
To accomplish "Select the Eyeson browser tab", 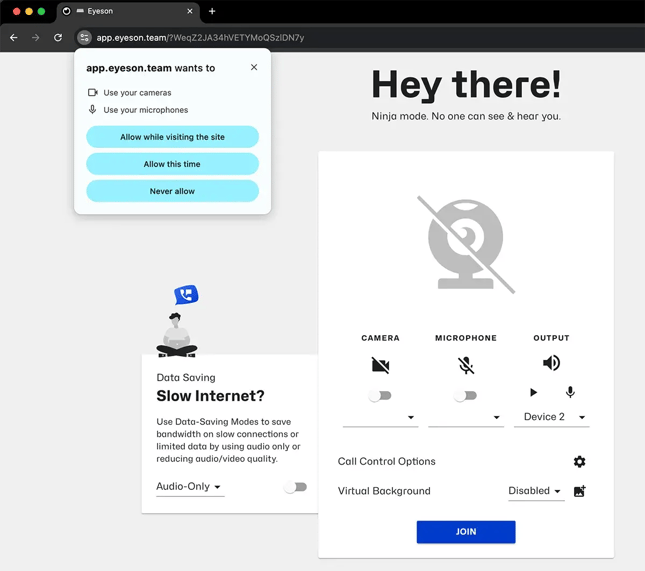I will [x=128, y=11].
